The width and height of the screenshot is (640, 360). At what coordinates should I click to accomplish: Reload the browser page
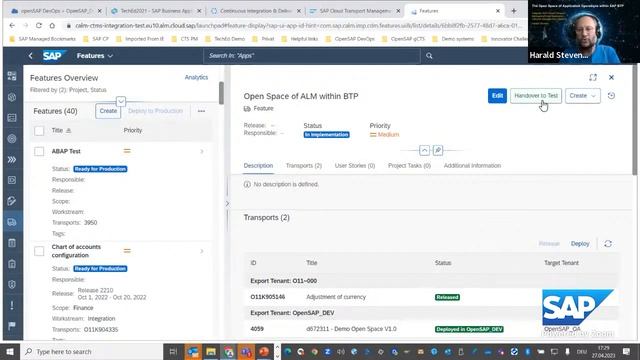(39, 25)
